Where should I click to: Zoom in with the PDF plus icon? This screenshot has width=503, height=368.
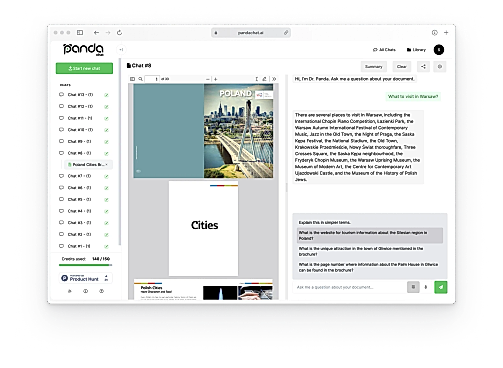[216, 79]
